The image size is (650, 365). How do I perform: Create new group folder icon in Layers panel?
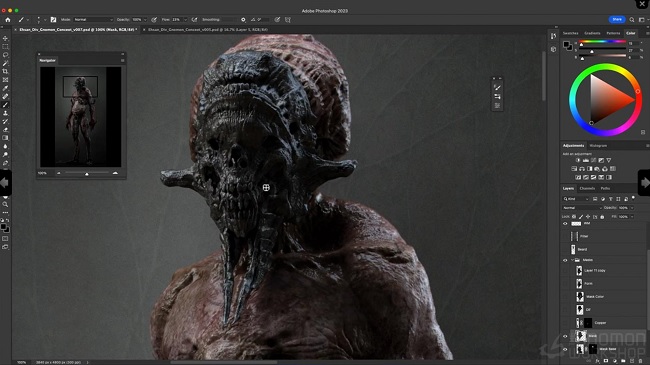coord(623,361)
